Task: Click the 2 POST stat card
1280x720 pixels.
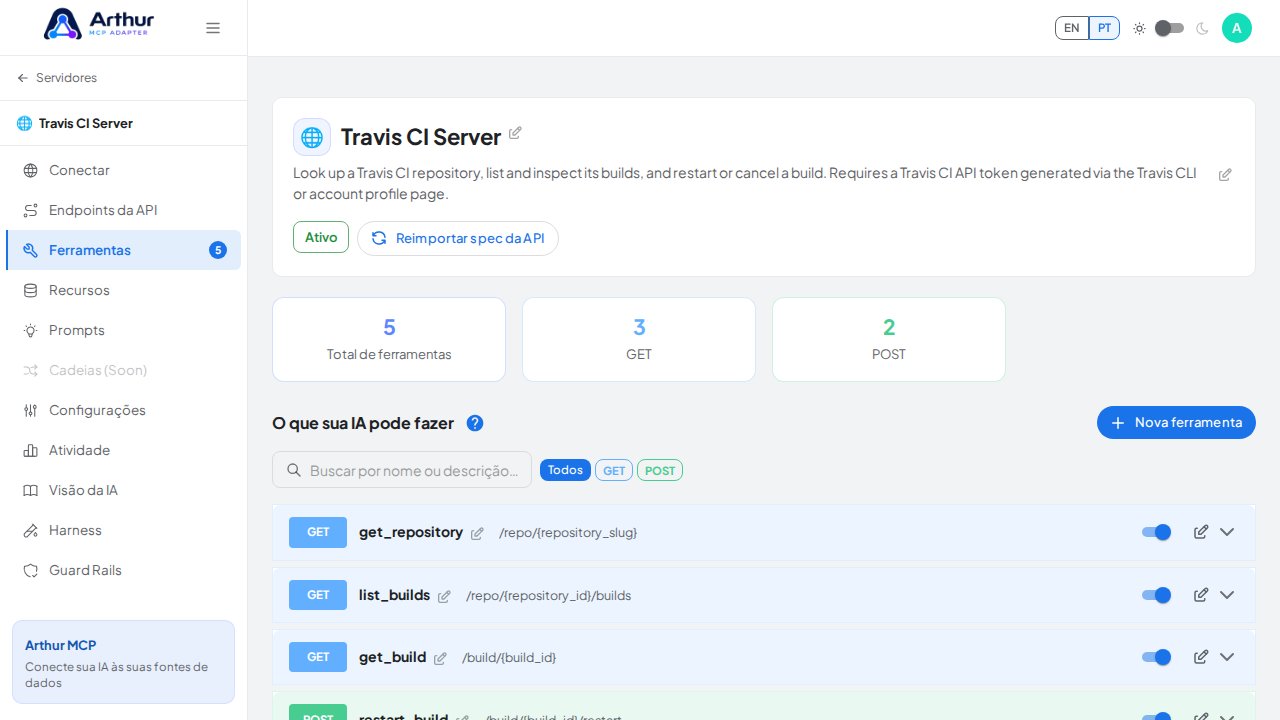Action: [x=889, y=339]
